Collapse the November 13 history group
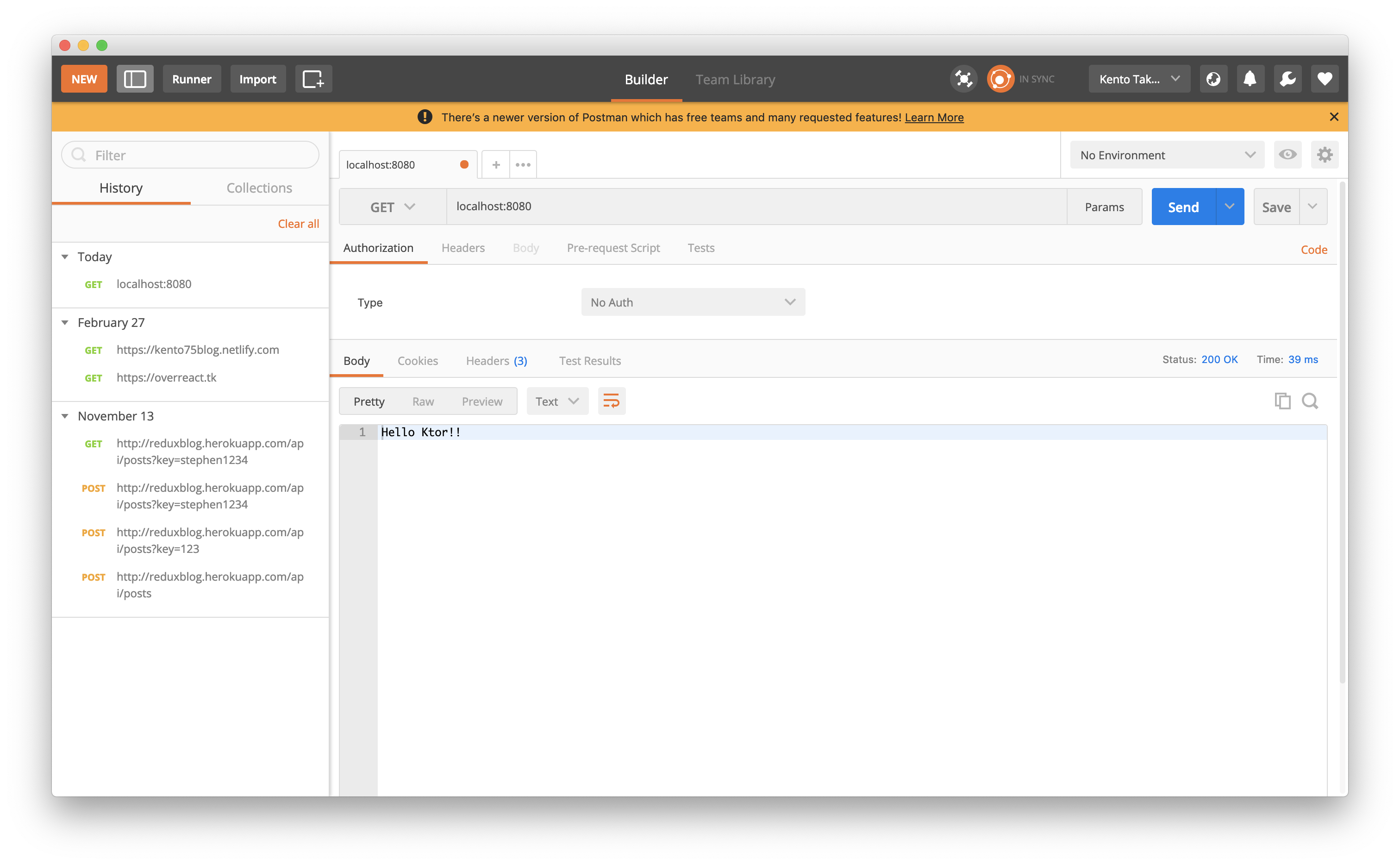The width and height of the screenshot is (1400, 865). (65, 416)
